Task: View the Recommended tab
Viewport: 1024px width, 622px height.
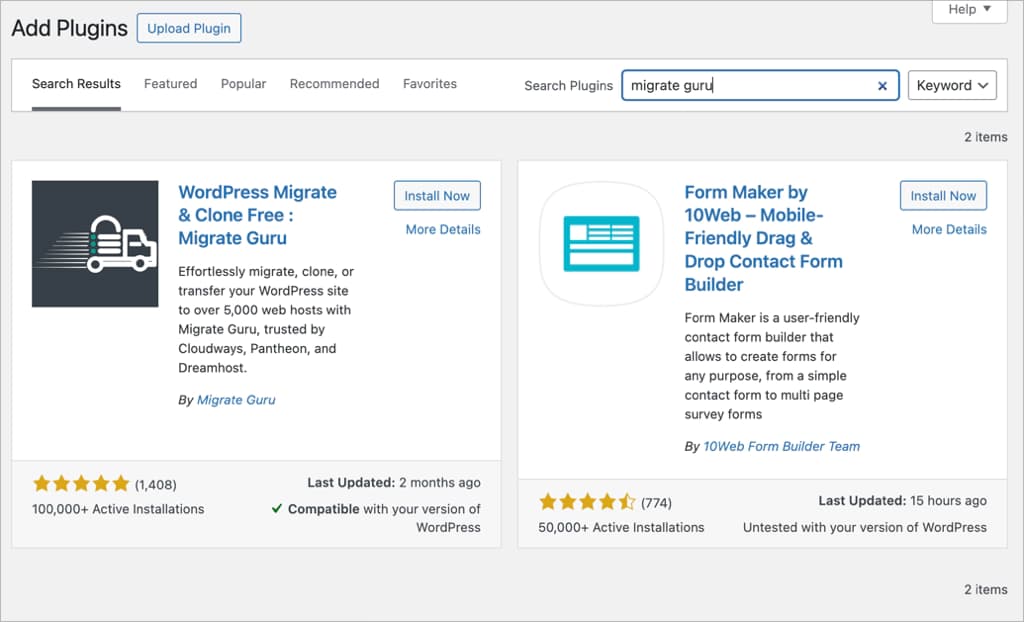Action: (x=334, y=84)
